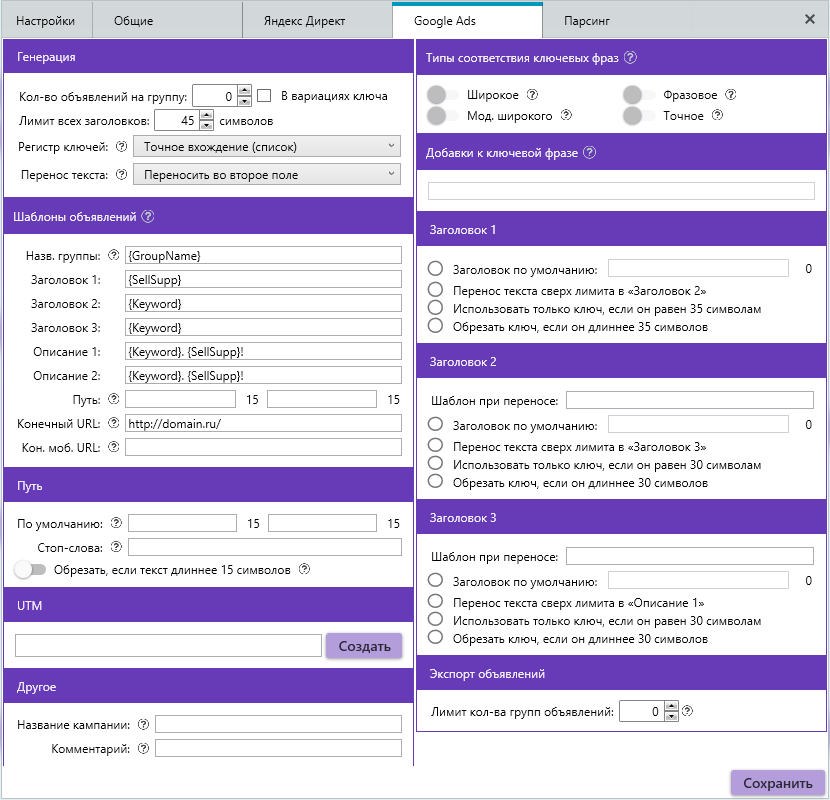
Task: Enable the Широкое match type toggle
Action: click(x=443, y=95)
